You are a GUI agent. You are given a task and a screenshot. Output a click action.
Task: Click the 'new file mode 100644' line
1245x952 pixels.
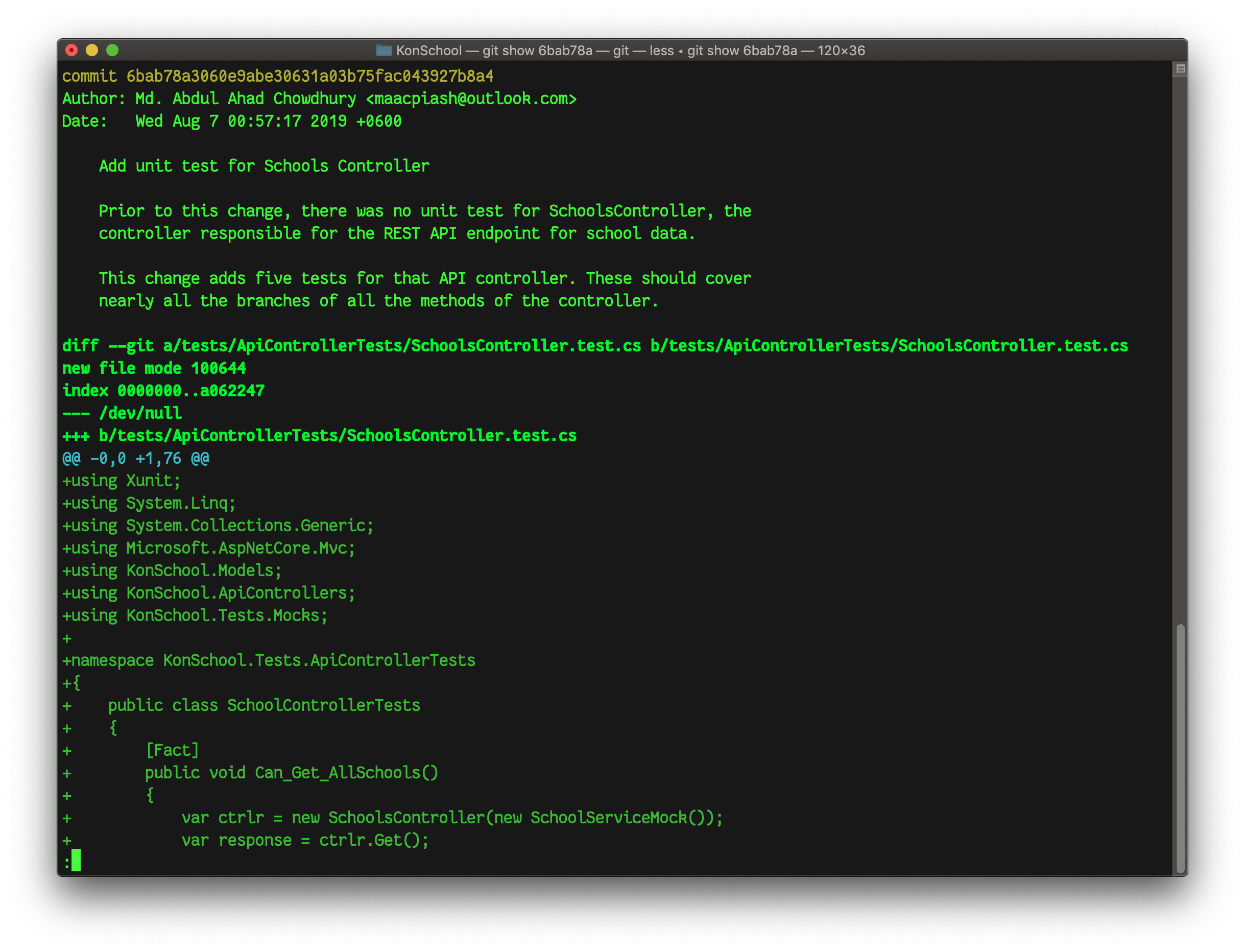[x=154, y=368]
